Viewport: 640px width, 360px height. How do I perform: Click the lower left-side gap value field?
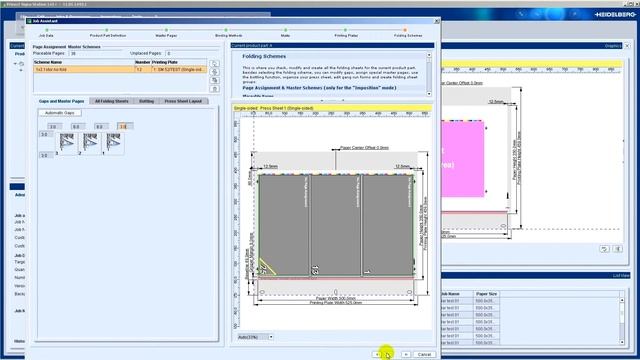pyautogui.click(x=46, y=156)
